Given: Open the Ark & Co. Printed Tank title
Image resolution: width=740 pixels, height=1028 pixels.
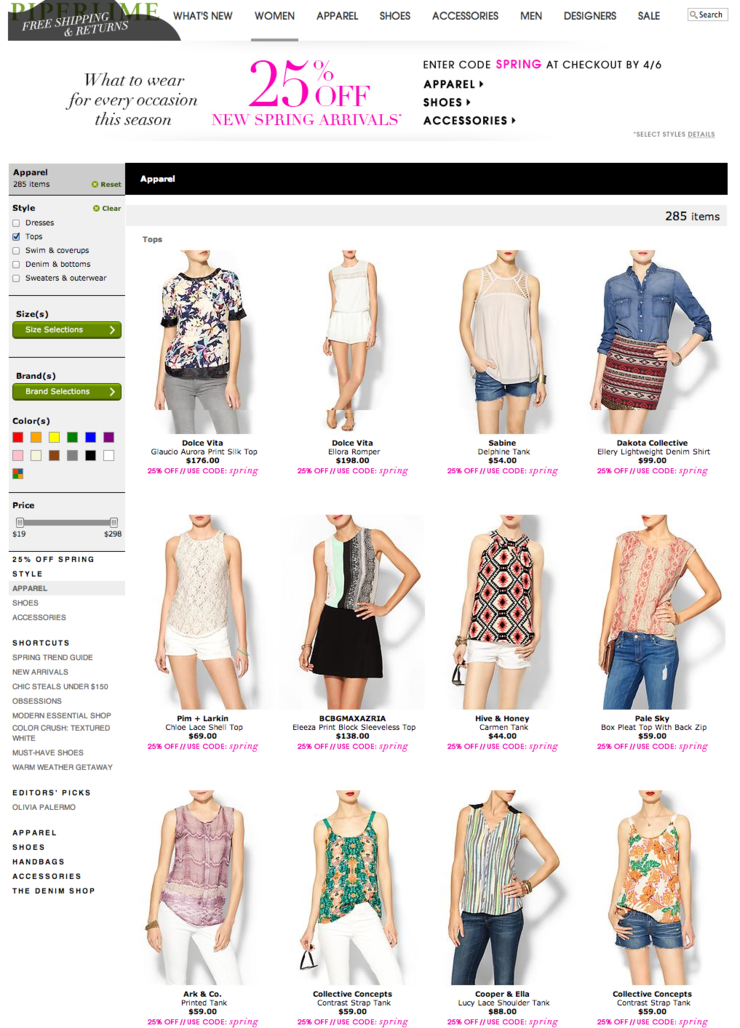Looking at the screenshot, I should (x=204, y=1003).
